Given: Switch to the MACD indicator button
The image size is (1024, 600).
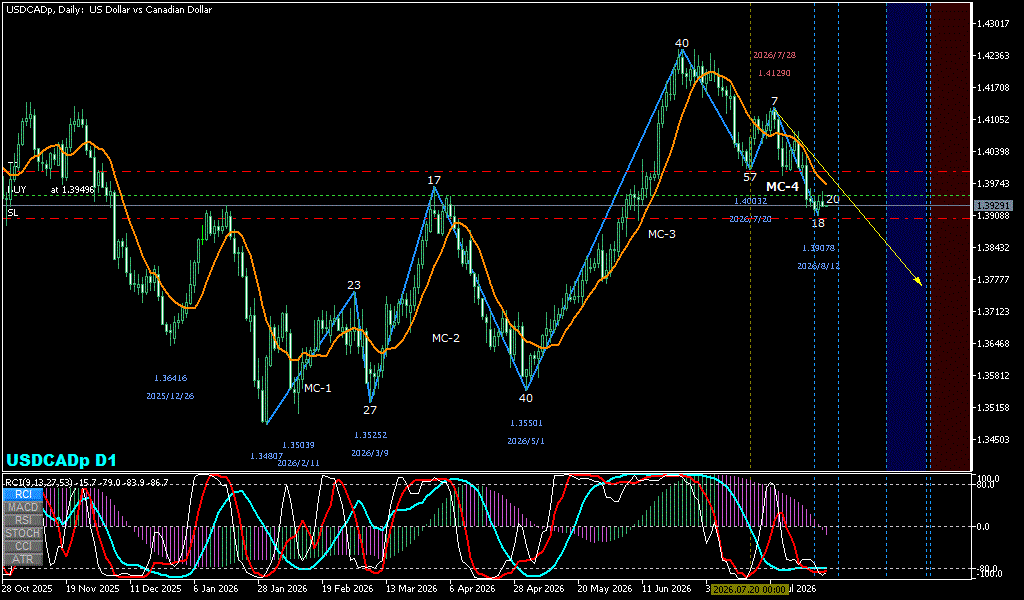Looking at the screenshot, I should point(24,507).
